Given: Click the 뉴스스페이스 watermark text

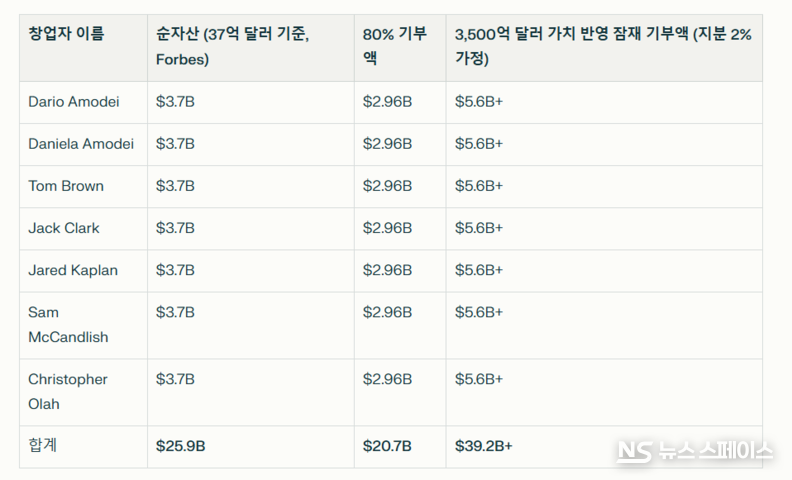Looking at the screenshot, I should (x=714, y=451).
